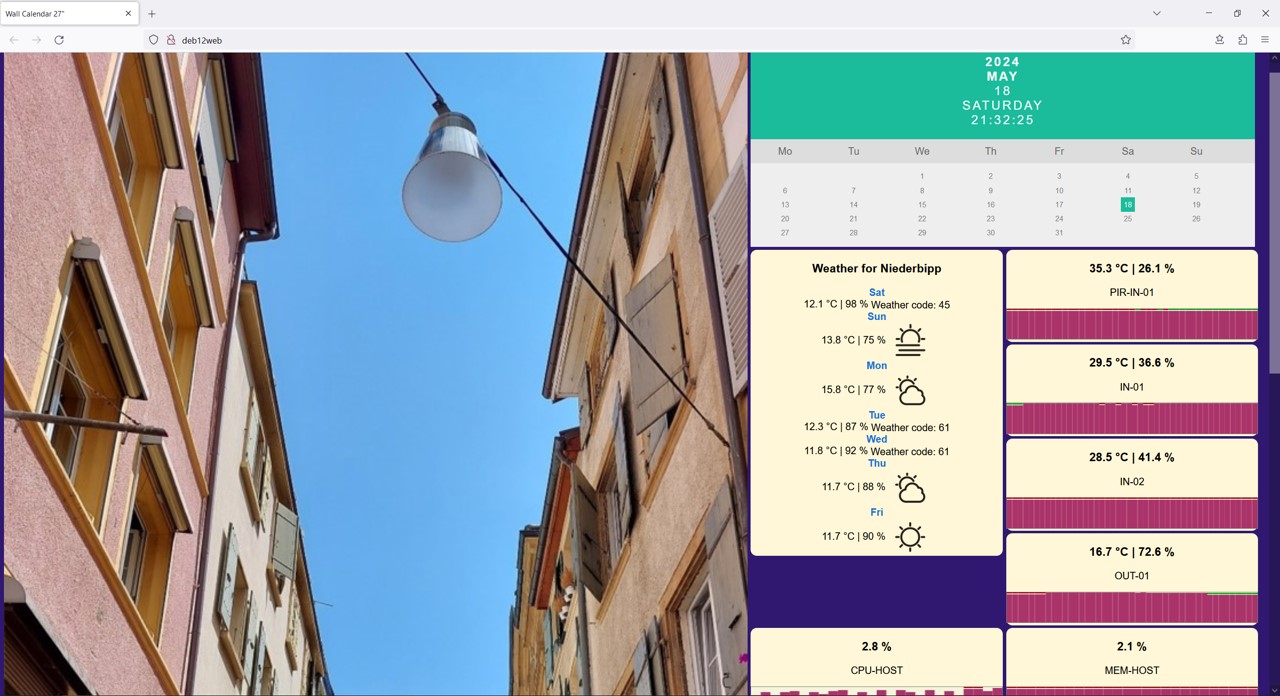Click the highlighted day 18 in calendar
Image resolution: width=1280 pixels, height=696 pixels.
1127,205
